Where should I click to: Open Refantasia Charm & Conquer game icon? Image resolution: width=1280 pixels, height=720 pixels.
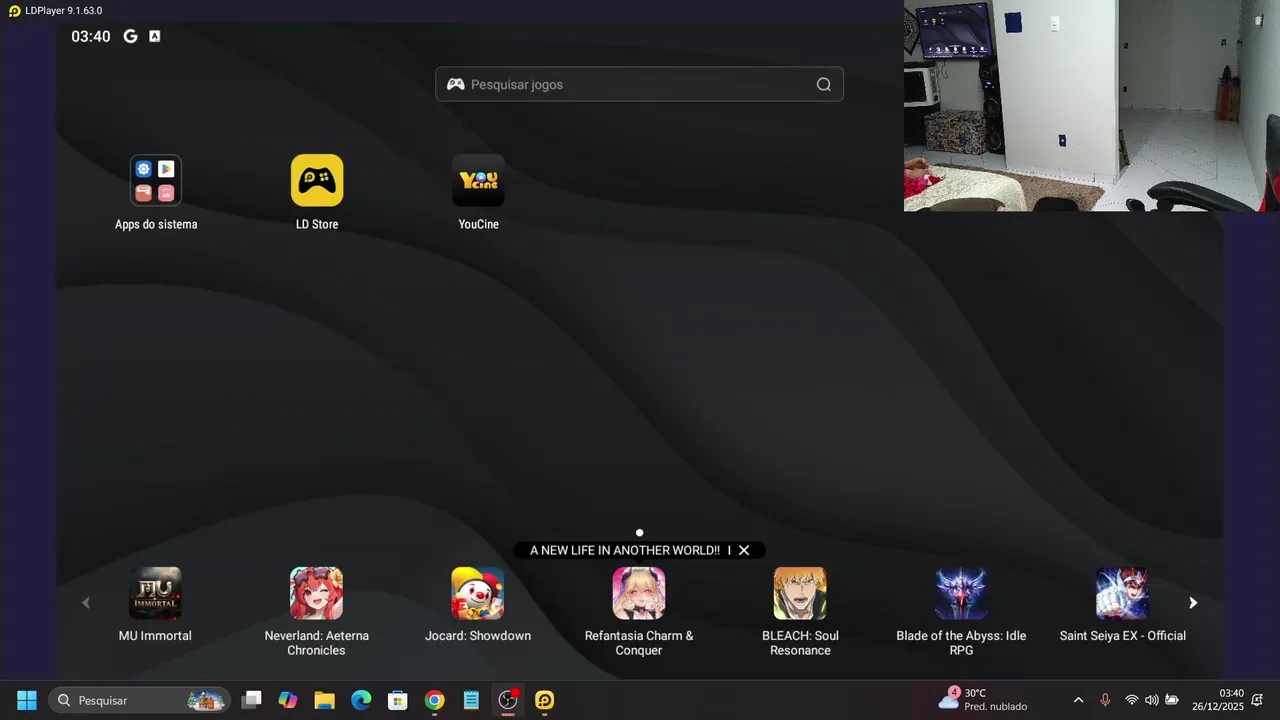point(639,593)
